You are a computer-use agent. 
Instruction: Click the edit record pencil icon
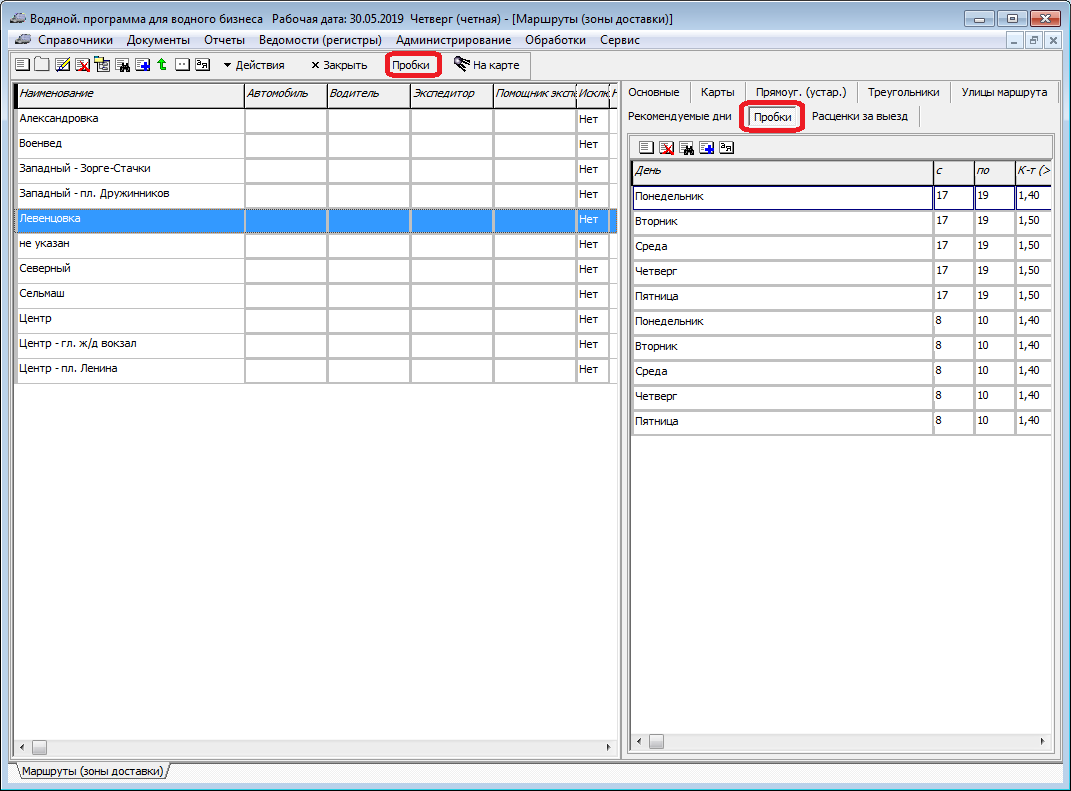62,65
